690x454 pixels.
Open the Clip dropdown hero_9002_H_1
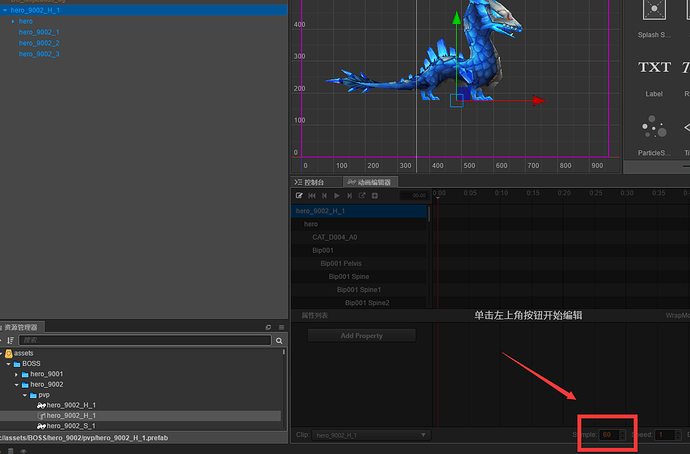pos(371,435)
